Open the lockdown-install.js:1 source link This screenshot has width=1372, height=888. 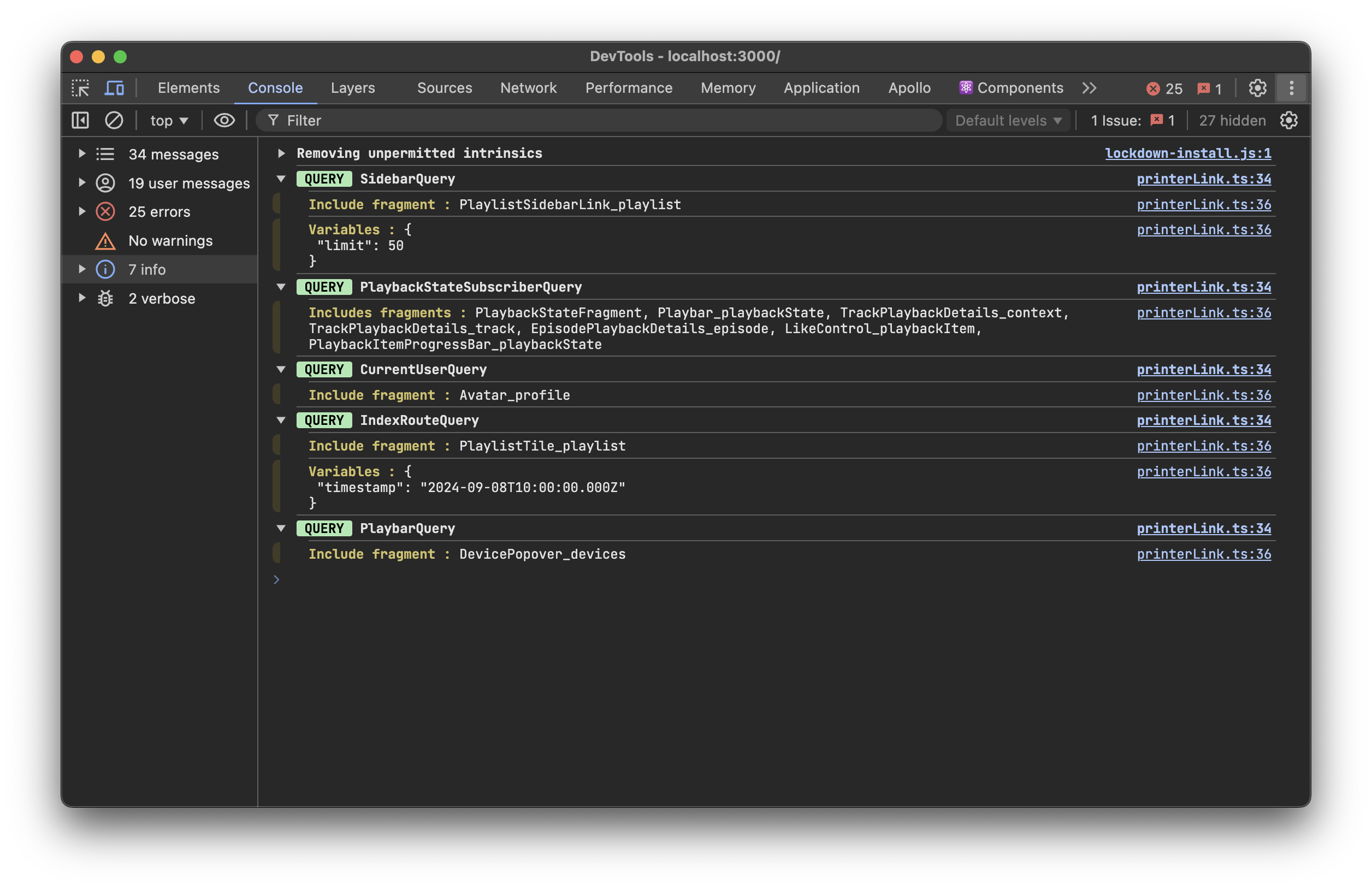point(1187,153)
